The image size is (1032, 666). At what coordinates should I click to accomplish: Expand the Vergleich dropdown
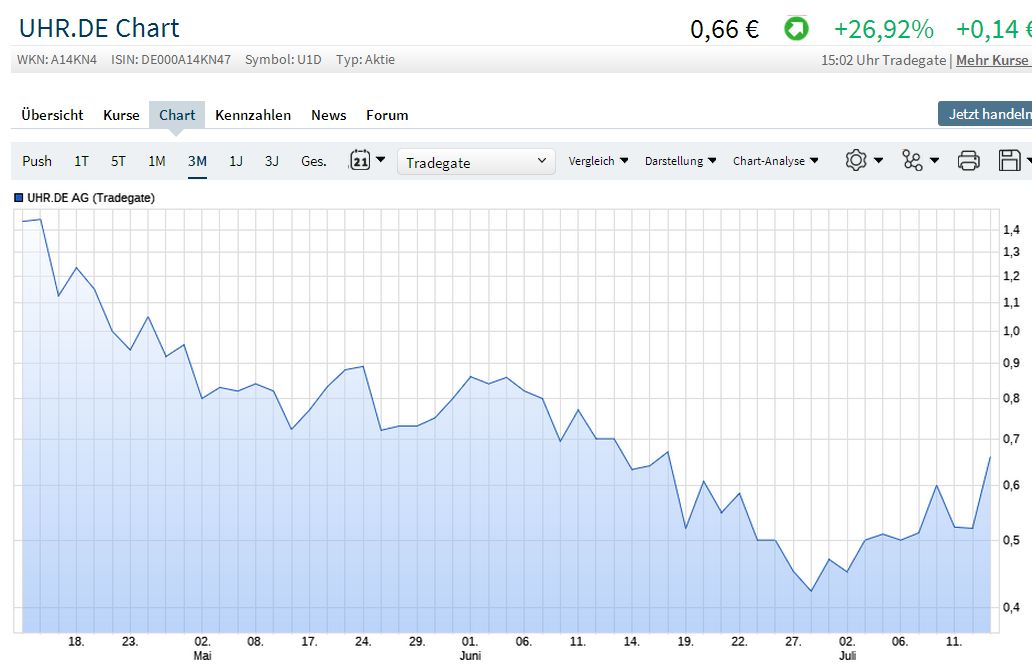coord(598,161)
